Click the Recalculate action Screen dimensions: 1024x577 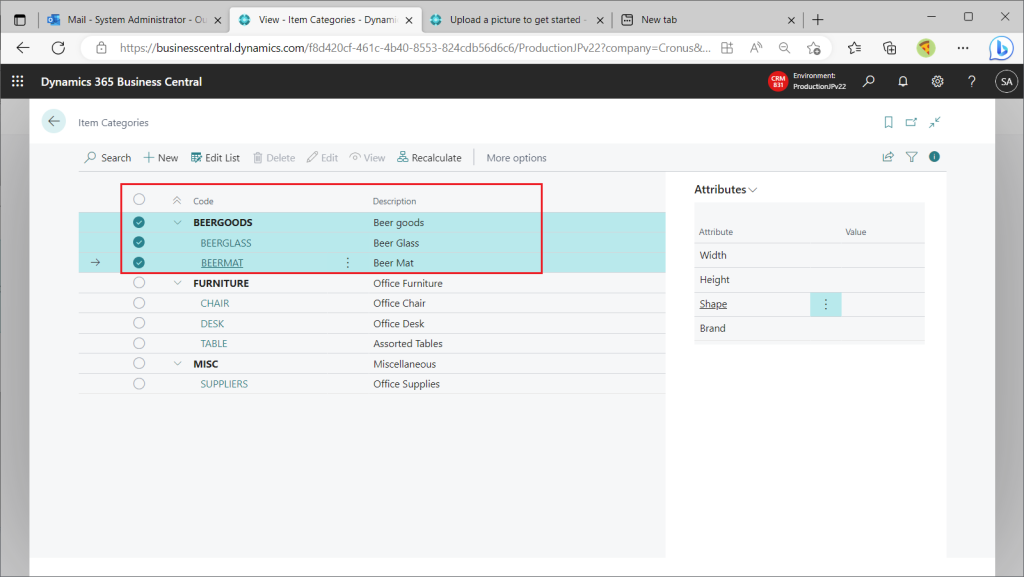click(429, 157)
